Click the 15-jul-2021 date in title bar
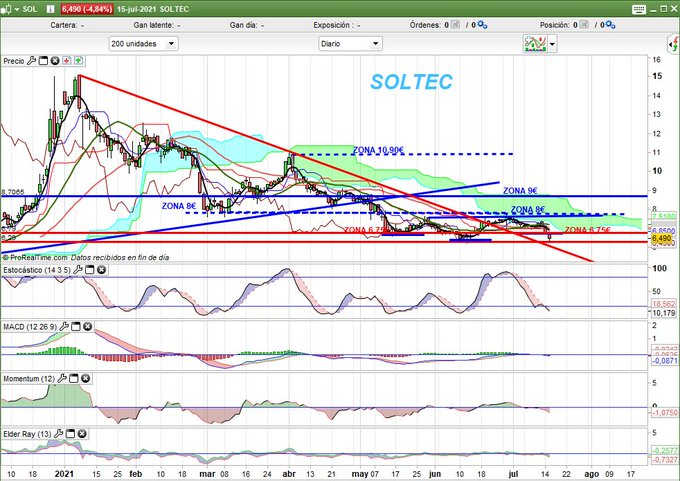 [136, 9]
